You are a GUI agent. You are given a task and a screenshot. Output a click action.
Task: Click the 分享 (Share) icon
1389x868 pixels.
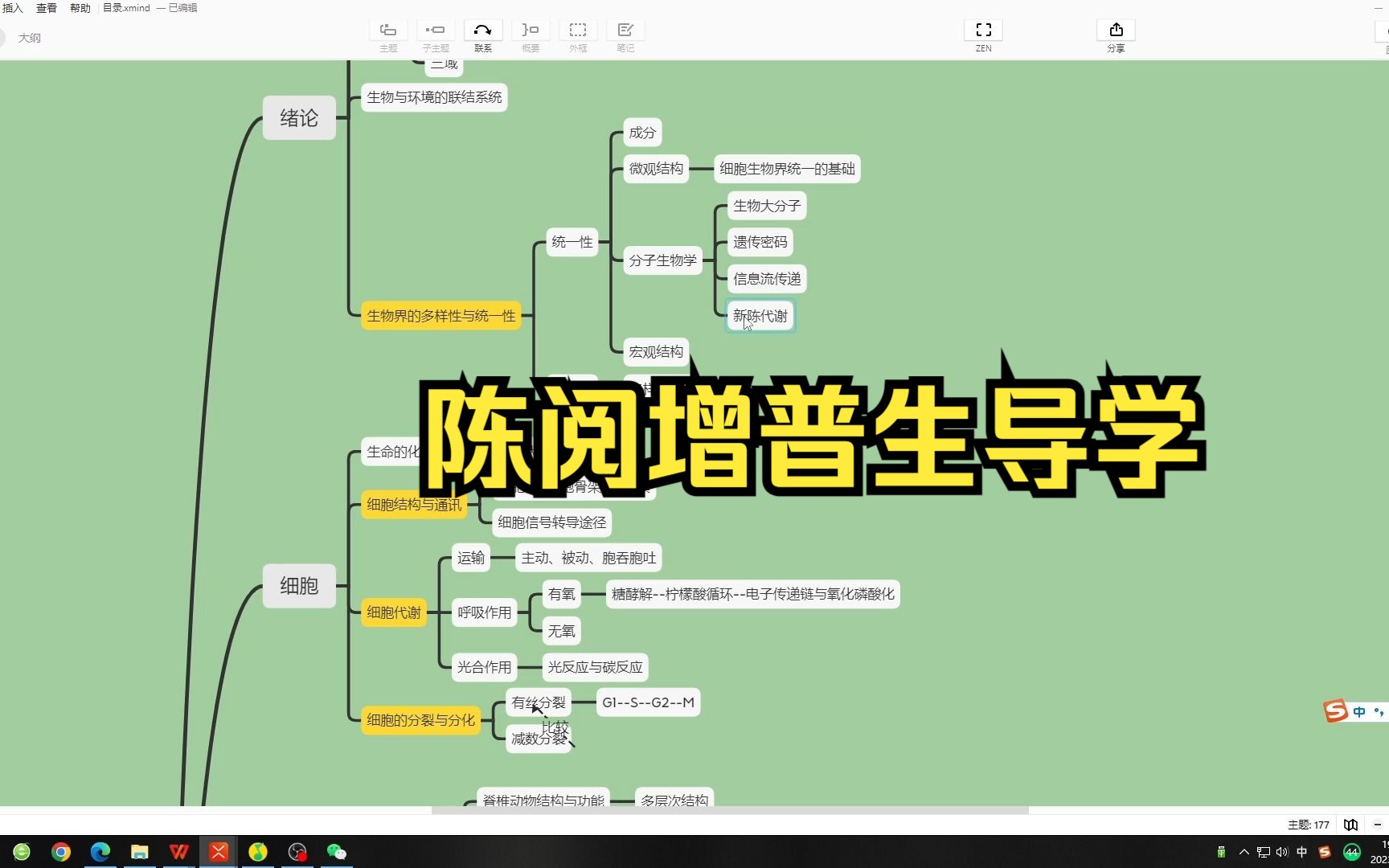pos(1116,31)
